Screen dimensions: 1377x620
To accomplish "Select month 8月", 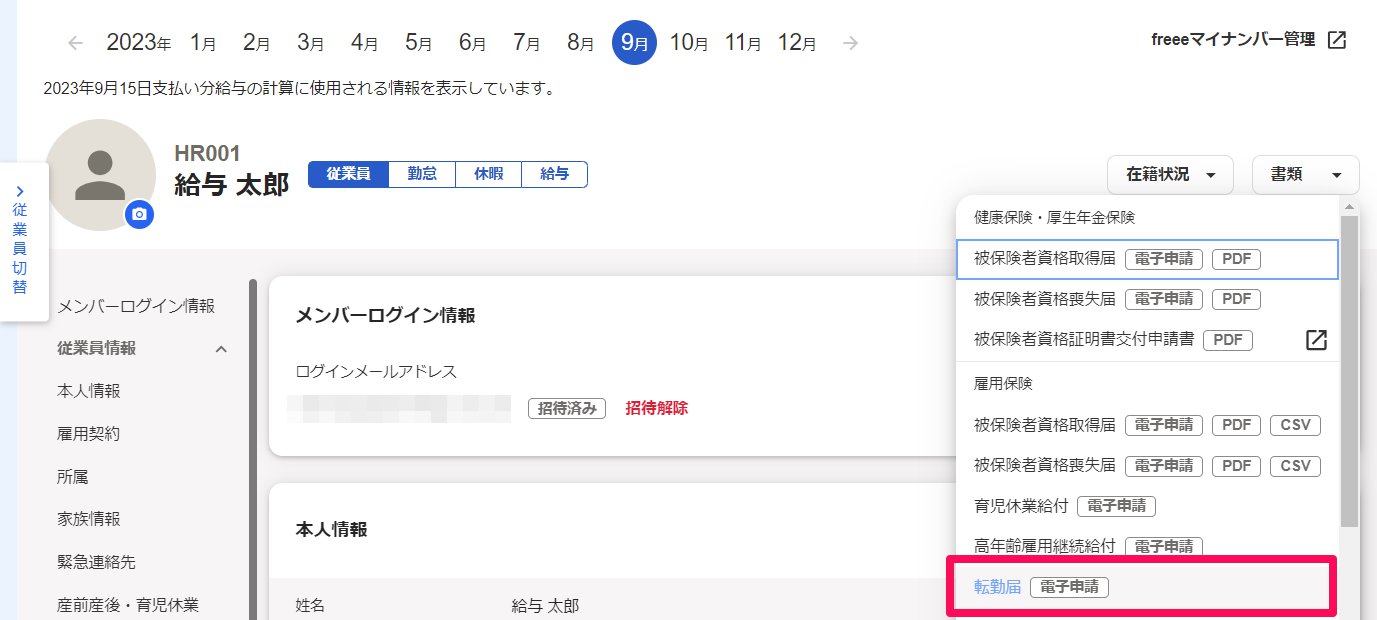I will click(x=581, y=43).
